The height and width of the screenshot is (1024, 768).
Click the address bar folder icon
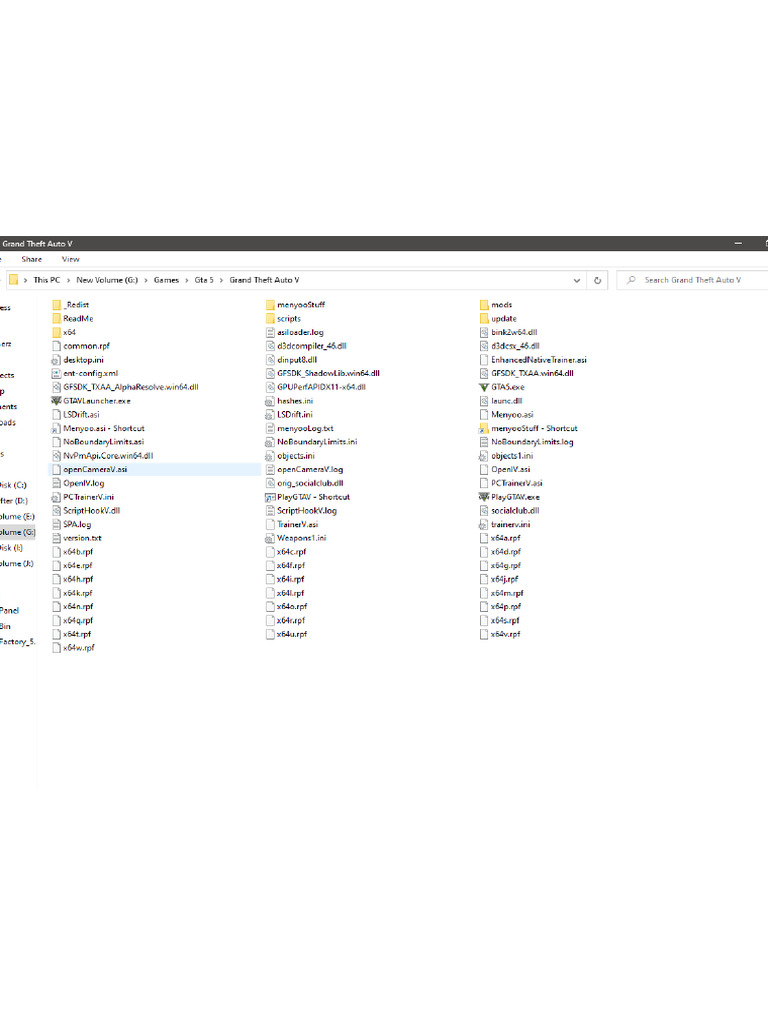click(x=13, y=280)
